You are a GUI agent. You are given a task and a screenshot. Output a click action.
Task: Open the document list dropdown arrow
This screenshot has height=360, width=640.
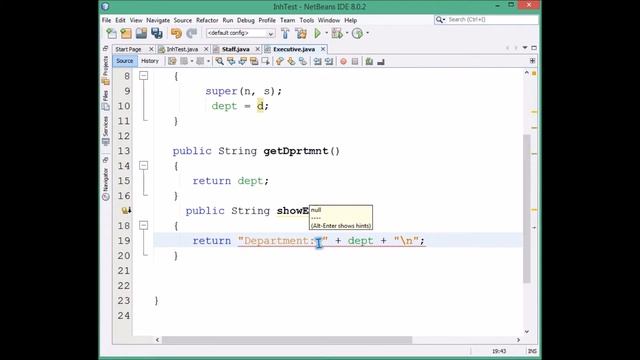pyautogui.click(x=525, y=48)
